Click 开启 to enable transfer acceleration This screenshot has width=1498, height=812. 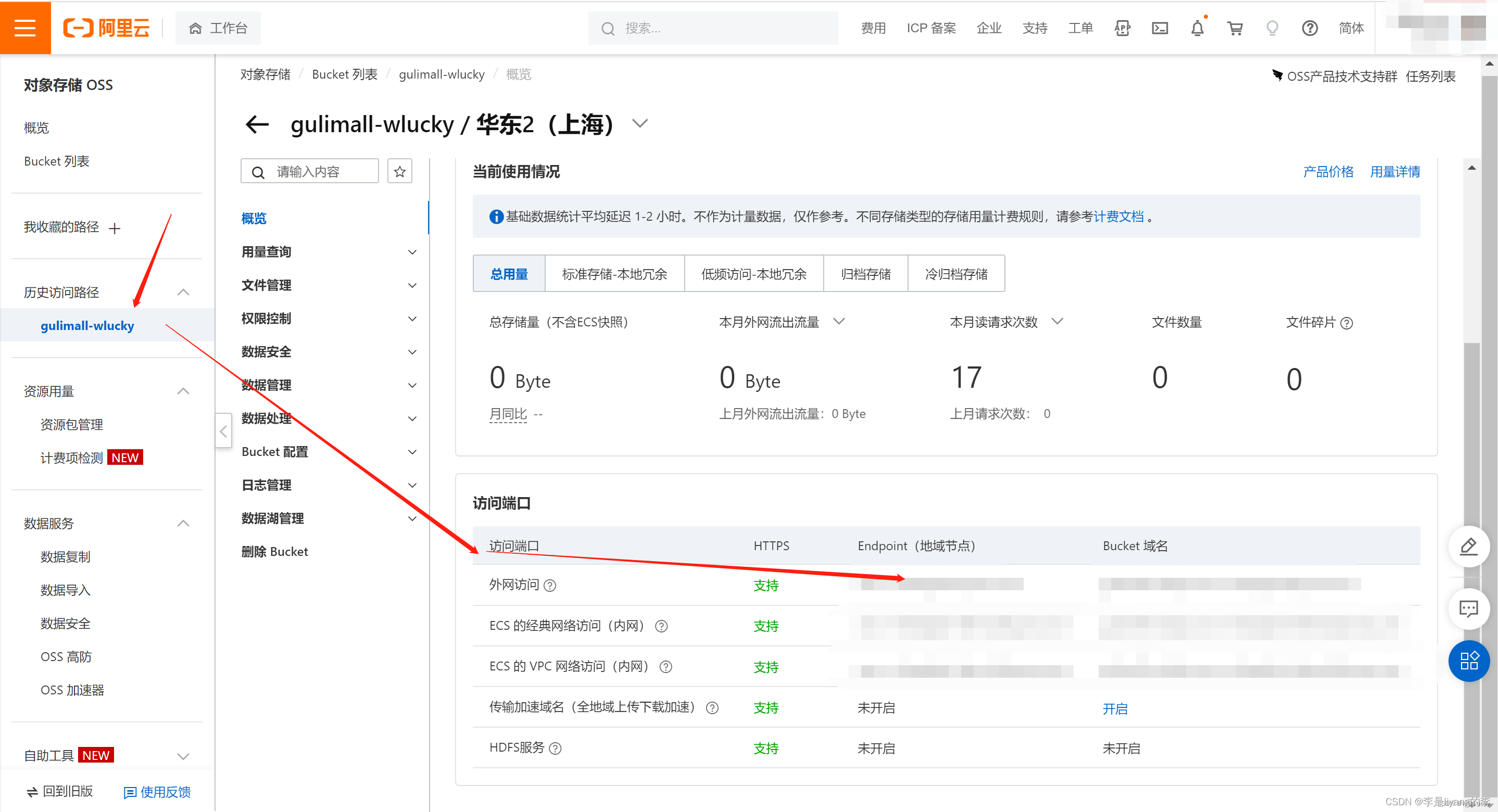tap(1115, 708)
